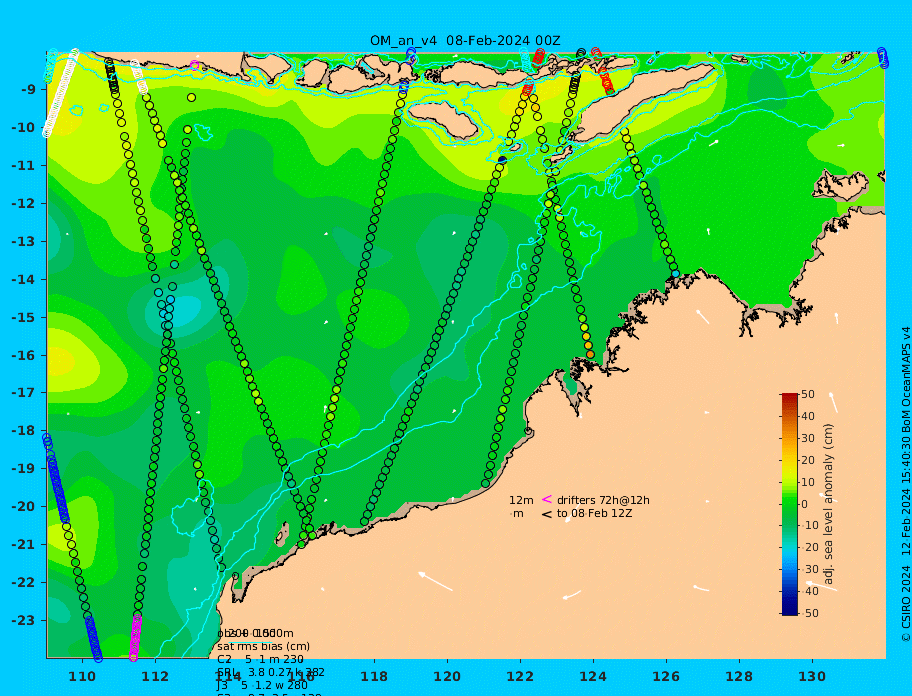The height and width of the screenshot is (696, 912).
Task: Click the longitude label '130'
Action: [x=812, y=676]
